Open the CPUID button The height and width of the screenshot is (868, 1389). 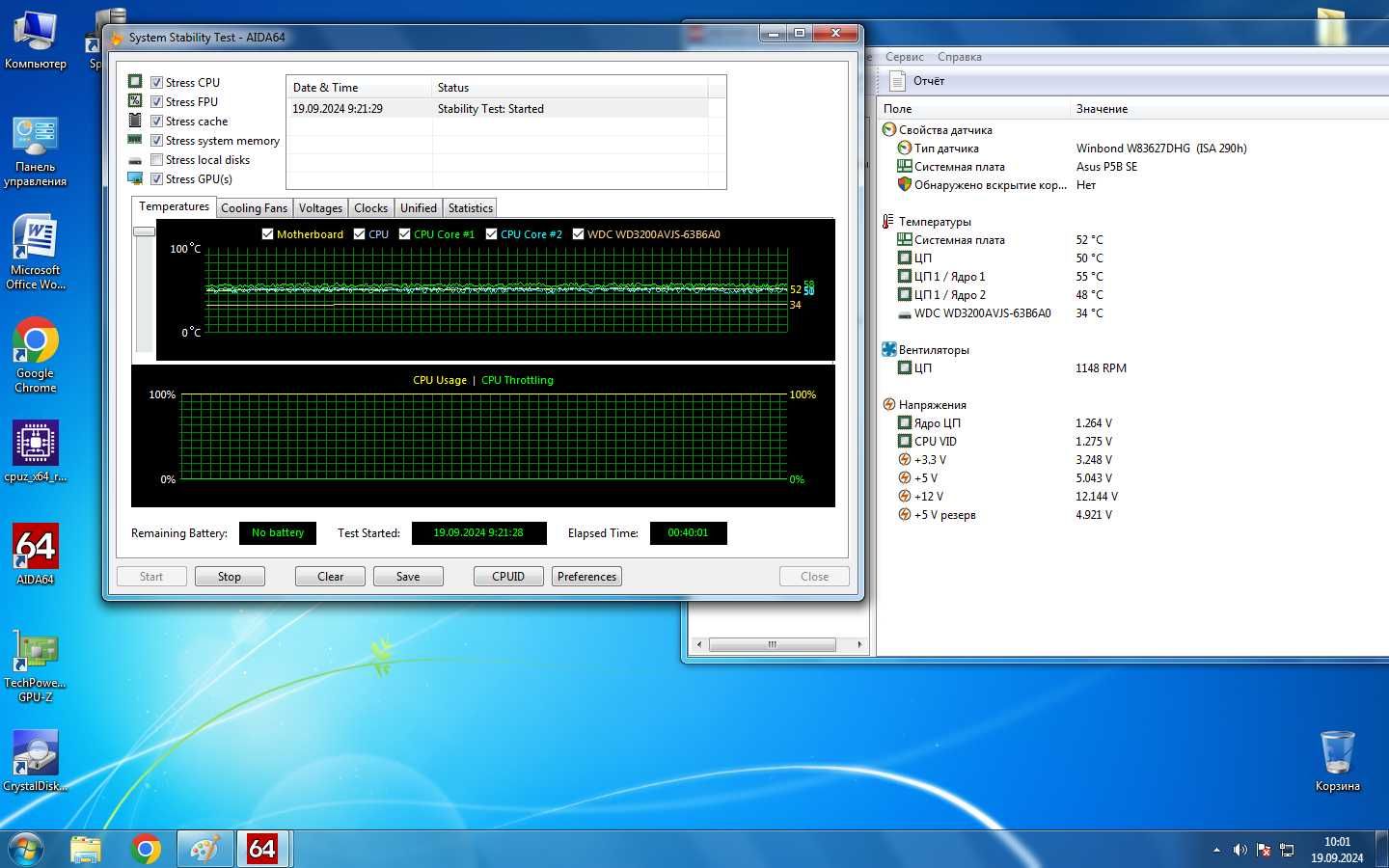[x=508, y=577]
